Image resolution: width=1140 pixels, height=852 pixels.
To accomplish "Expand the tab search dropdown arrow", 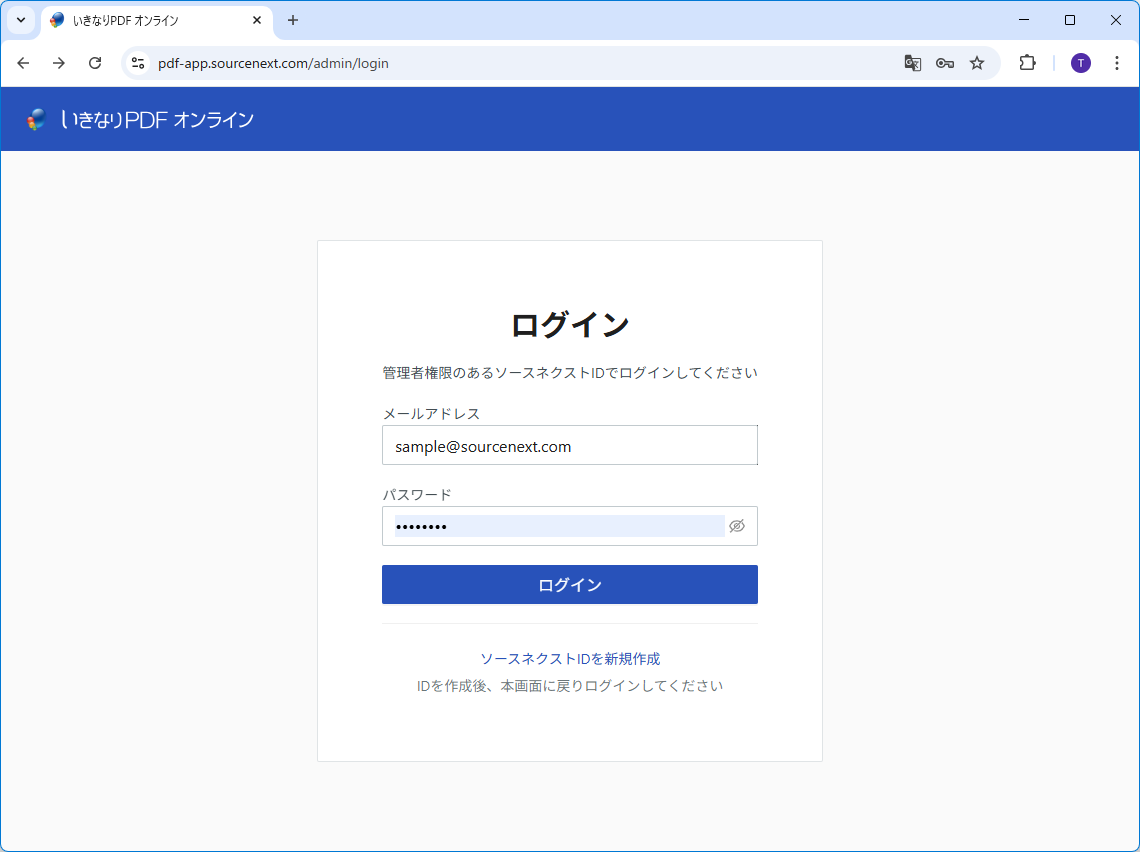I will pos(20,20).
